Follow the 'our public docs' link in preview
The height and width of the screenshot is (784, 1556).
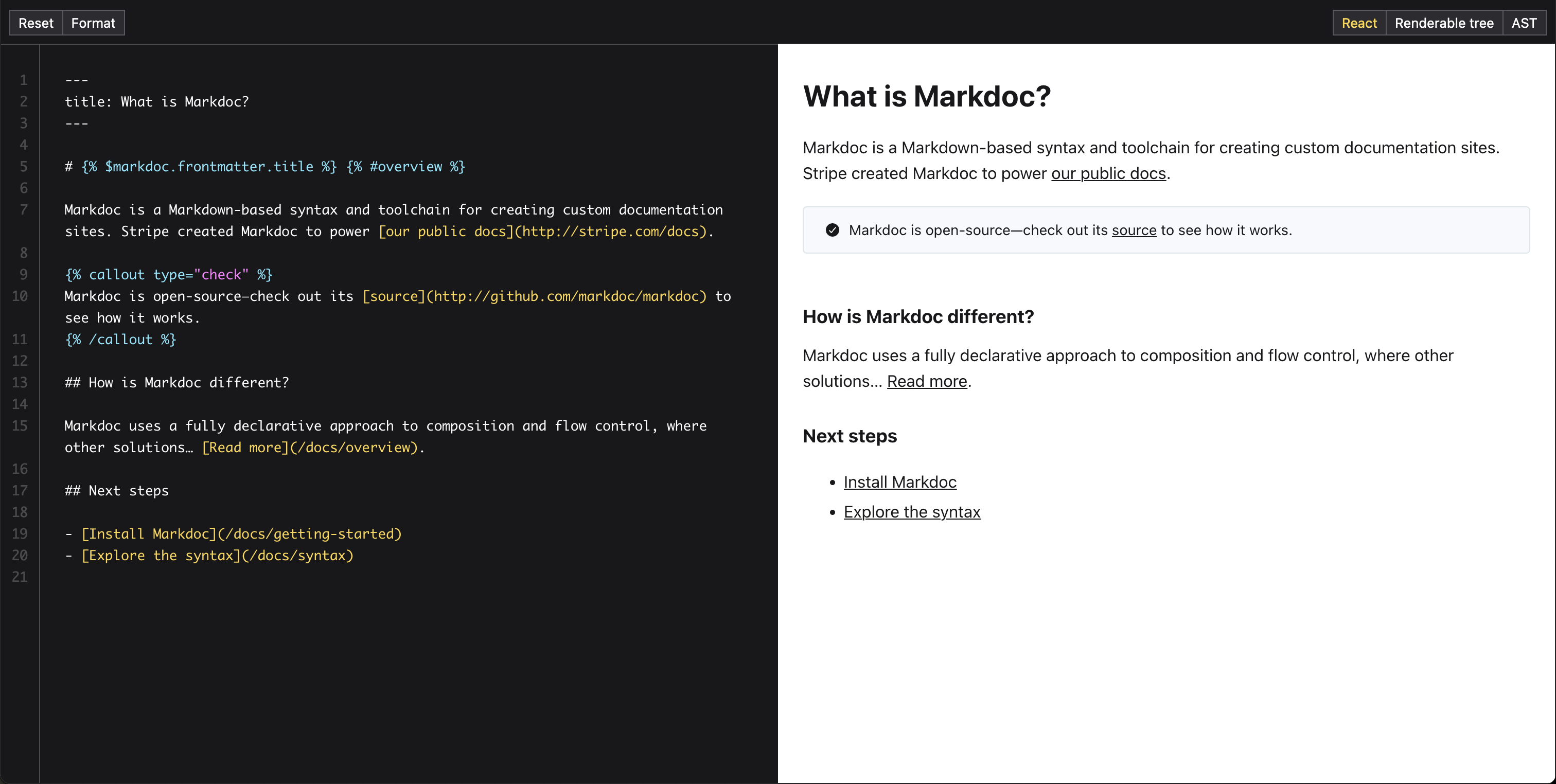tap(1108, 173)
